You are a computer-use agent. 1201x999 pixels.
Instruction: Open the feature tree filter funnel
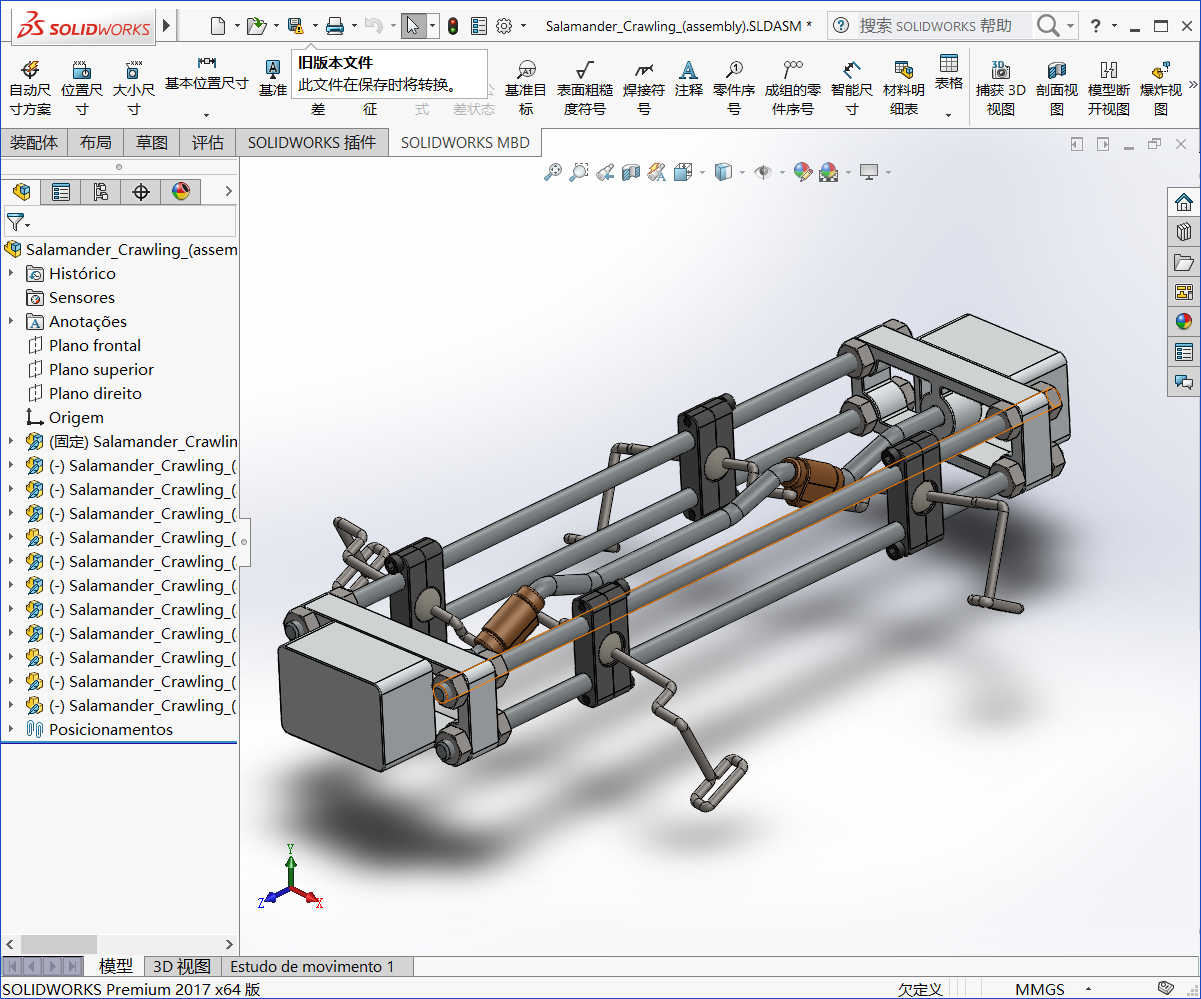(x=16, y=221)
